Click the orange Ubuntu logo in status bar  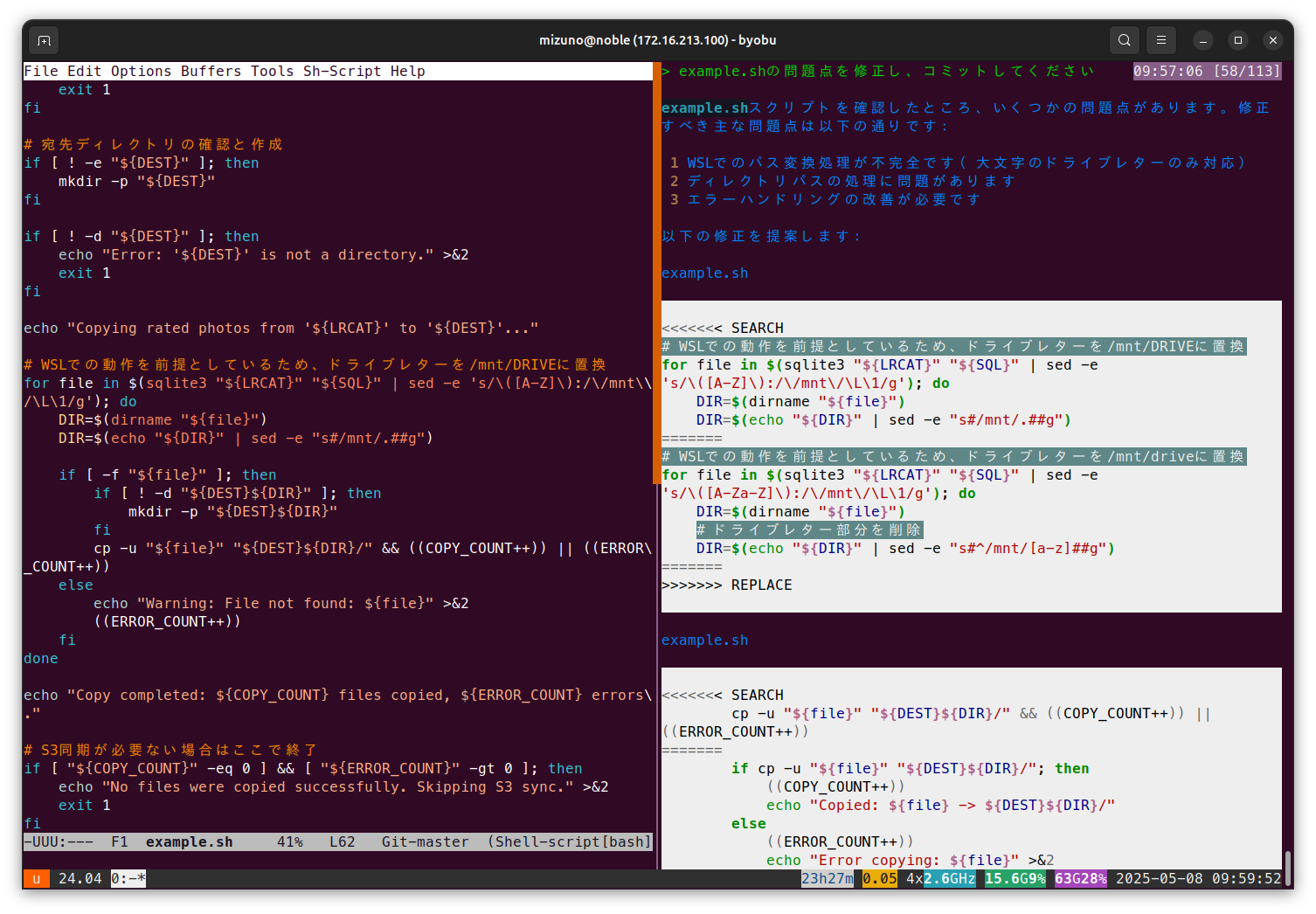36,878
